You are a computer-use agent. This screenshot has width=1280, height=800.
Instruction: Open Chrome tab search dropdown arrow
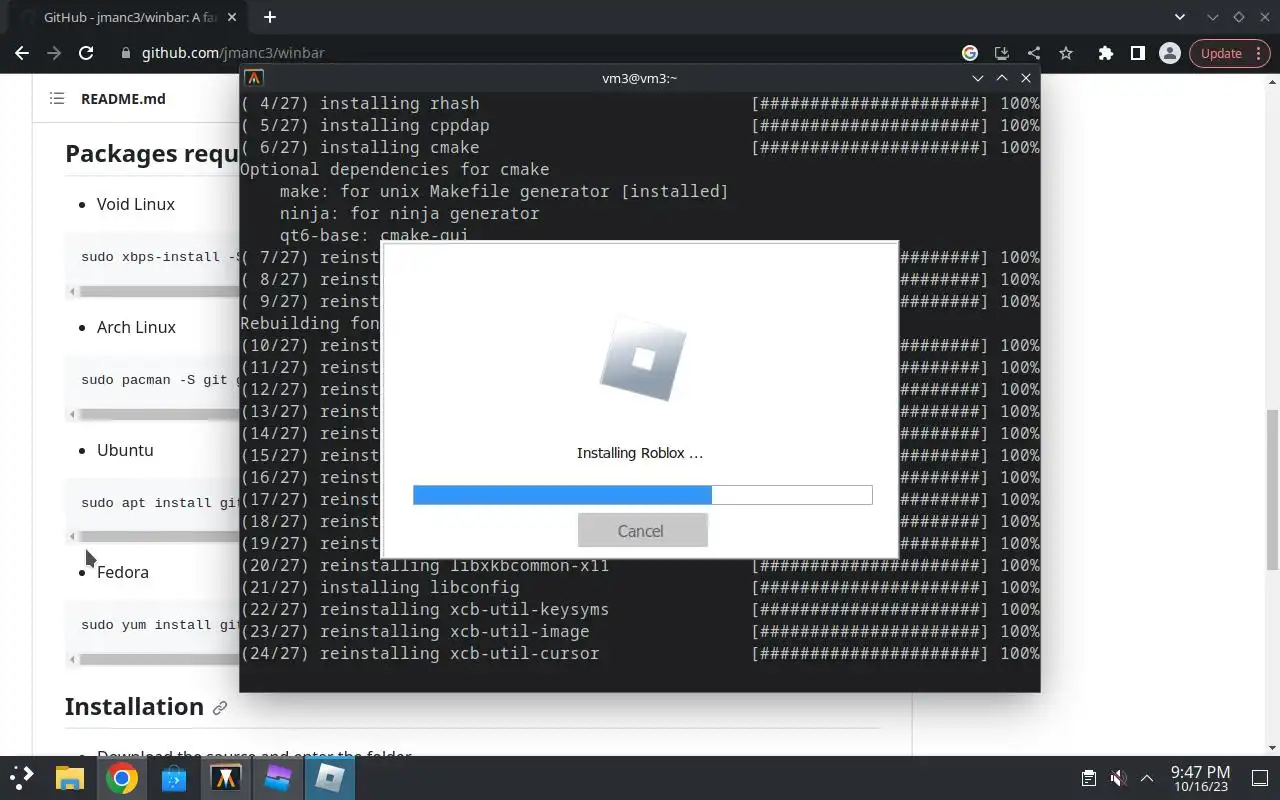pyautogui.click(x=1180, y=17)
